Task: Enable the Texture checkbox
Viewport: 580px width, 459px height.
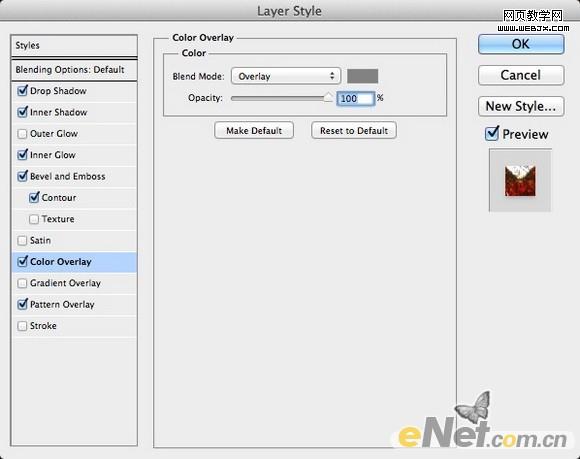Action: [x=34, y=219]
